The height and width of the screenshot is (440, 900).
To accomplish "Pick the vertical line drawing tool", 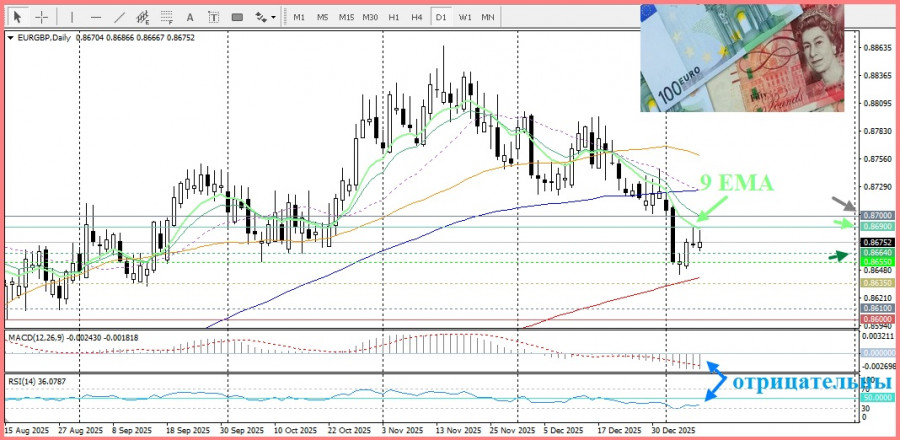I will (x=70, y=17).
